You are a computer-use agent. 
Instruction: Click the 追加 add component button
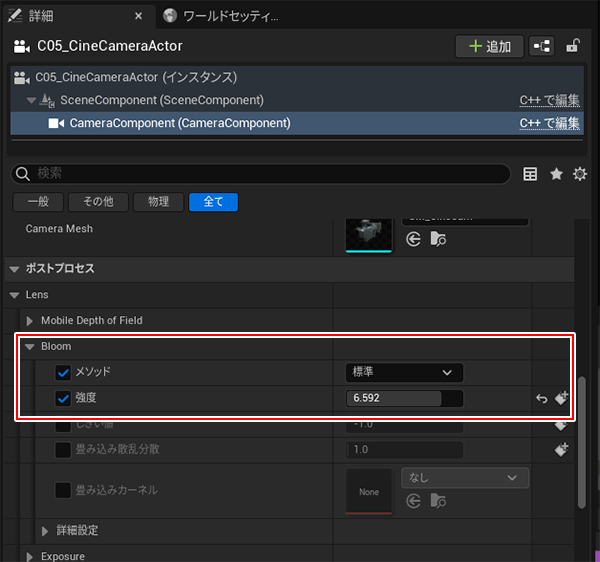tap(487, 46)
